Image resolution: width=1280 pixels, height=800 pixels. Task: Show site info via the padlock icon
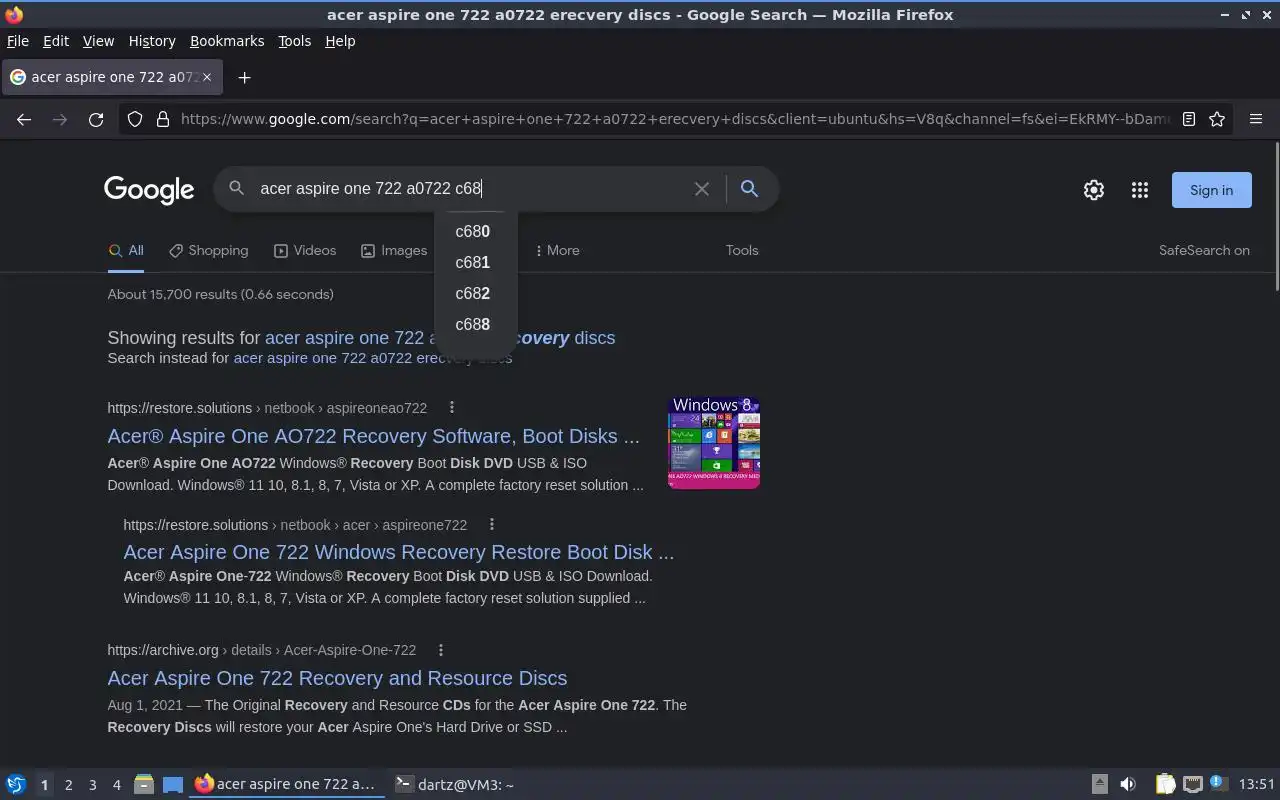coord(163,119)
